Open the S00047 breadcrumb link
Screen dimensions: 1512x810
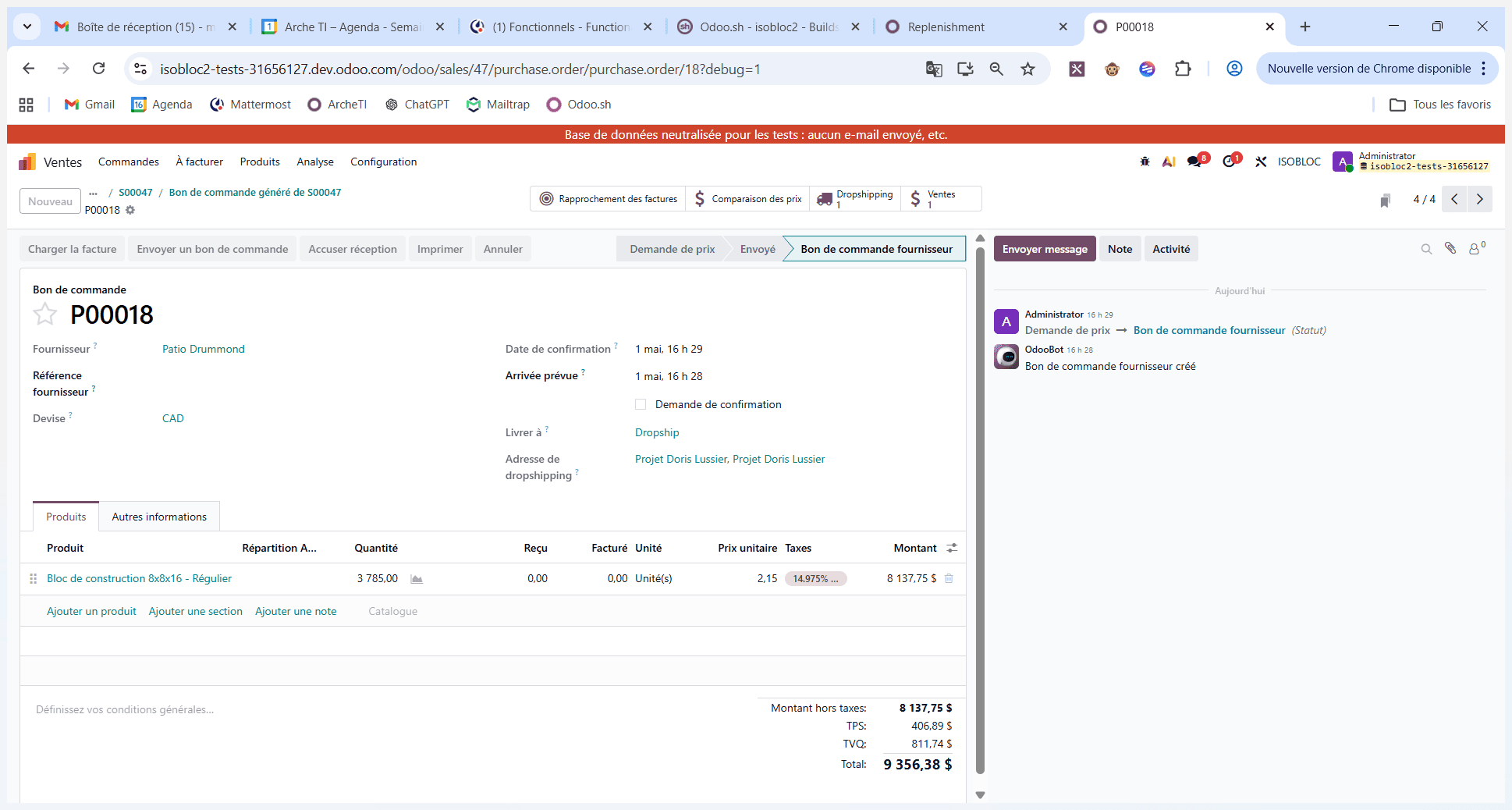136,193
